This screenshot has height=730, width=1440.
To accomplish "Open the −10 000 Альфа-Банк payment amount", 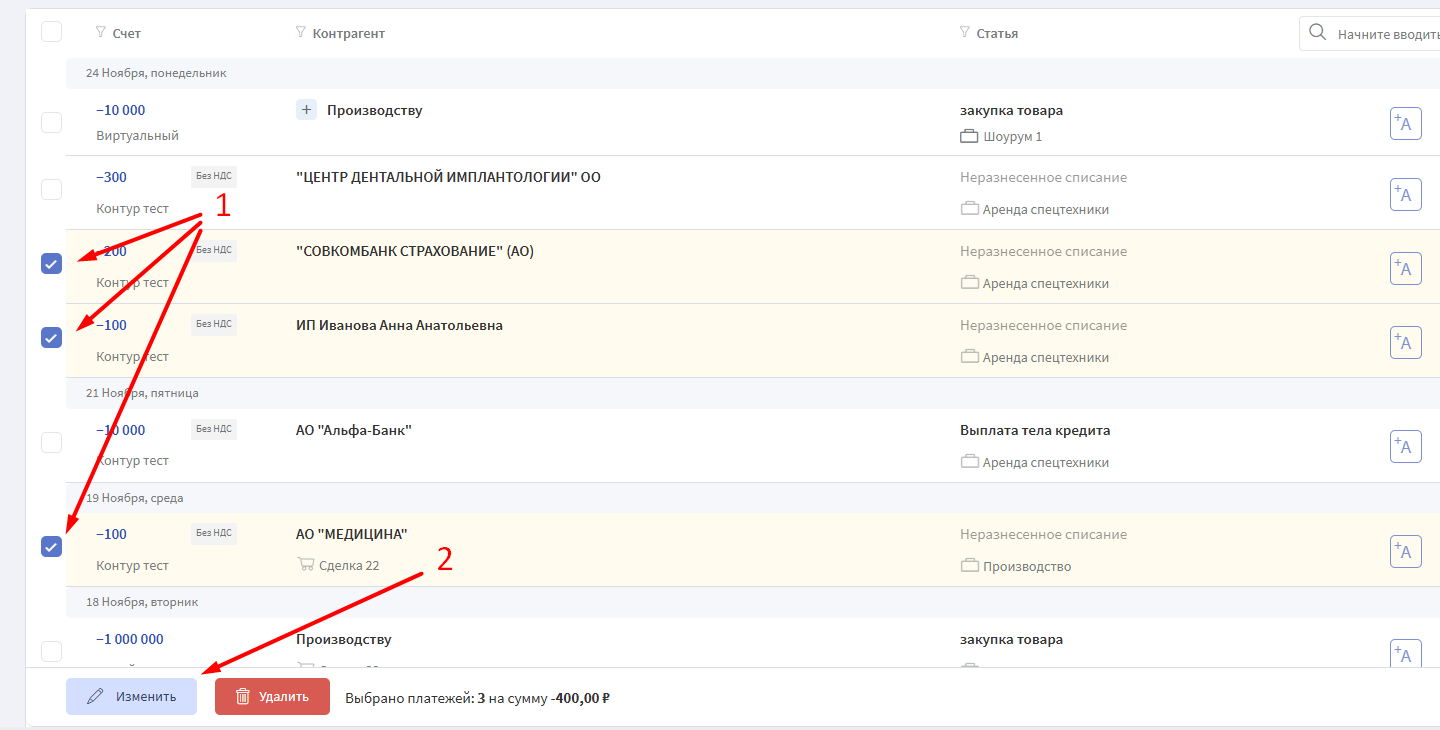I will click(120, 430).
